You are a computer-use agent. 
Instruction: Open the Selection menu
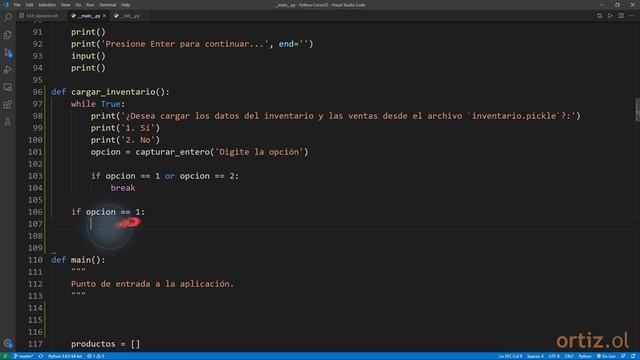tap(47, 5)
